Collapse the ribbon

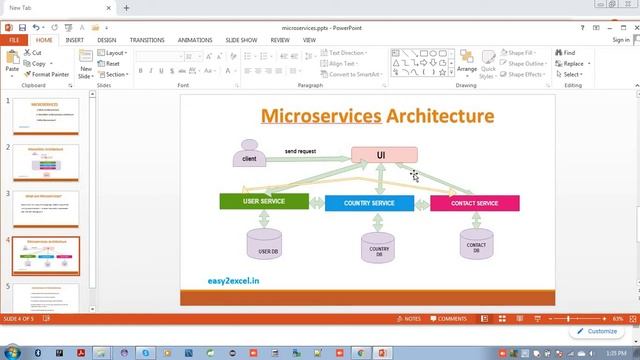point(637,85)
